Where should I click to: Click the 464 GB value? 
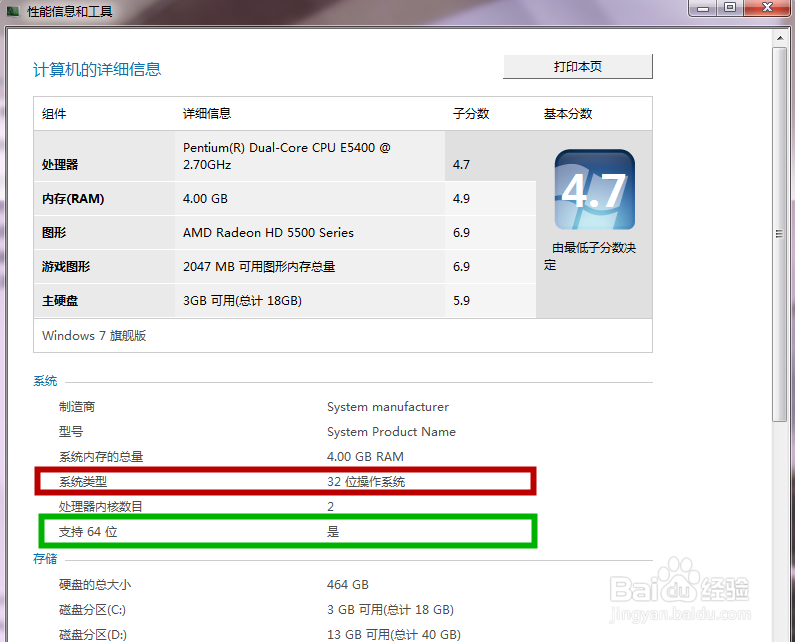pyautogui.click(x=348, y=585)
